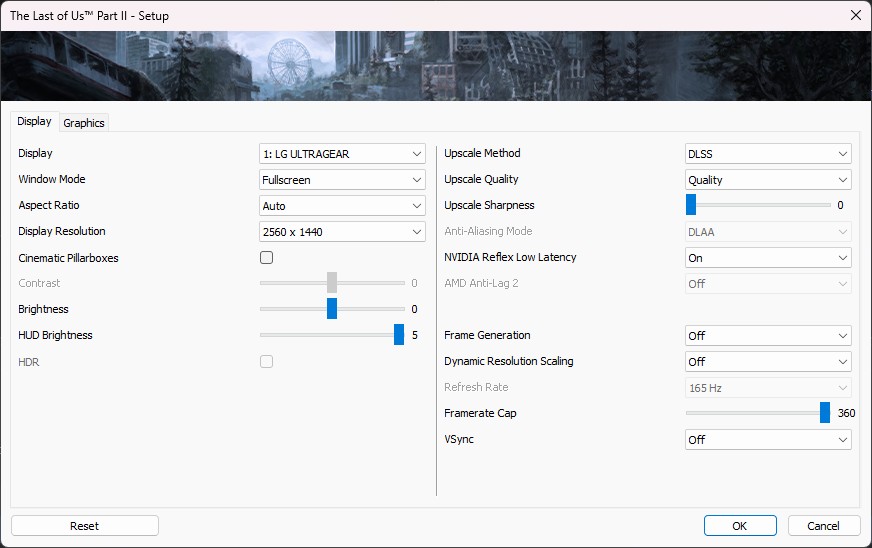
Task: Confirm settings with the OK button
Action: [x=740, y=526]
